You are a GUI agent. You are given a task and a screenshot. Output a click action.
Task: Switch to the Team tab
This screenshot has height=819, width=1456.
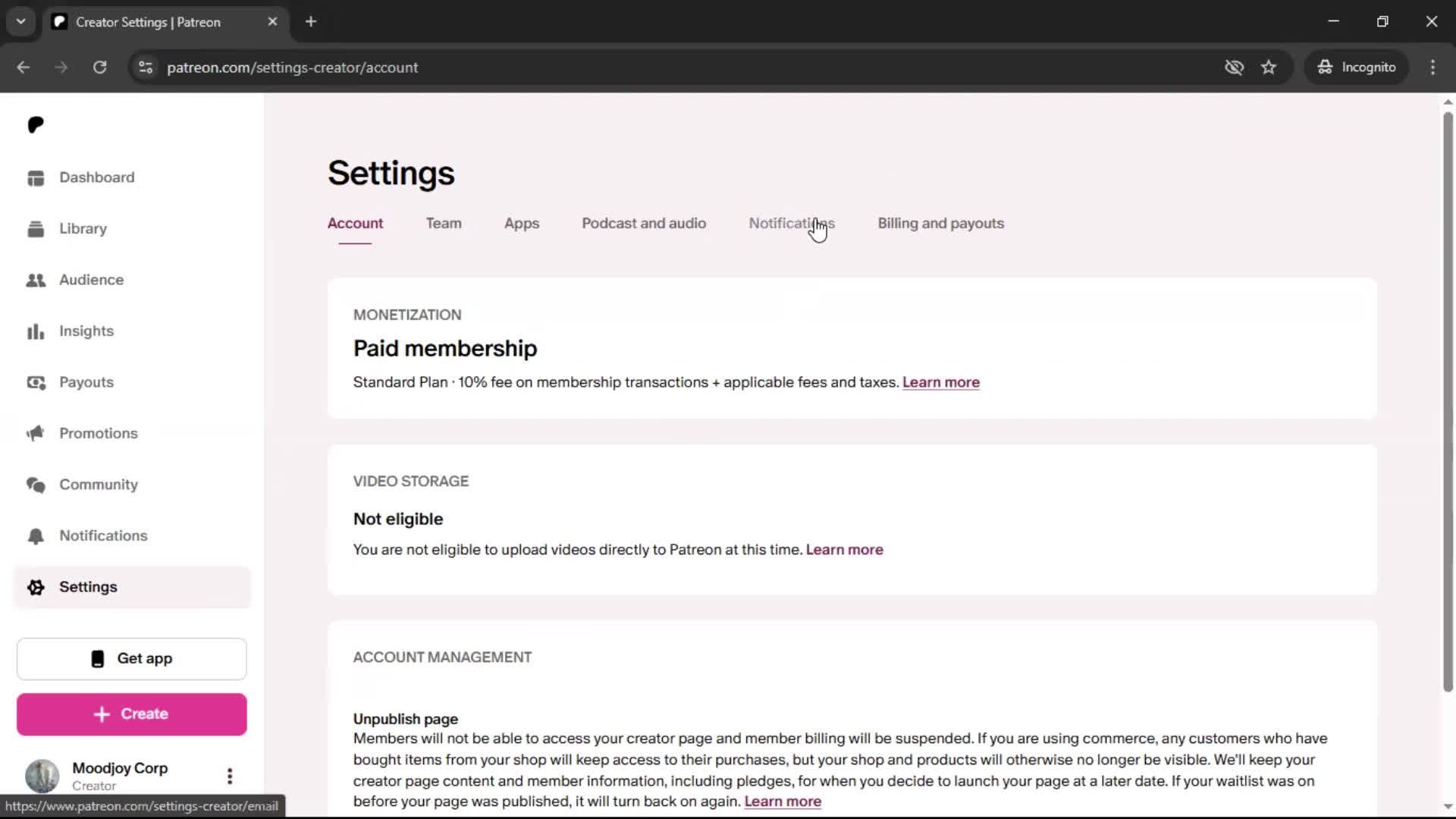pos(444,224)
